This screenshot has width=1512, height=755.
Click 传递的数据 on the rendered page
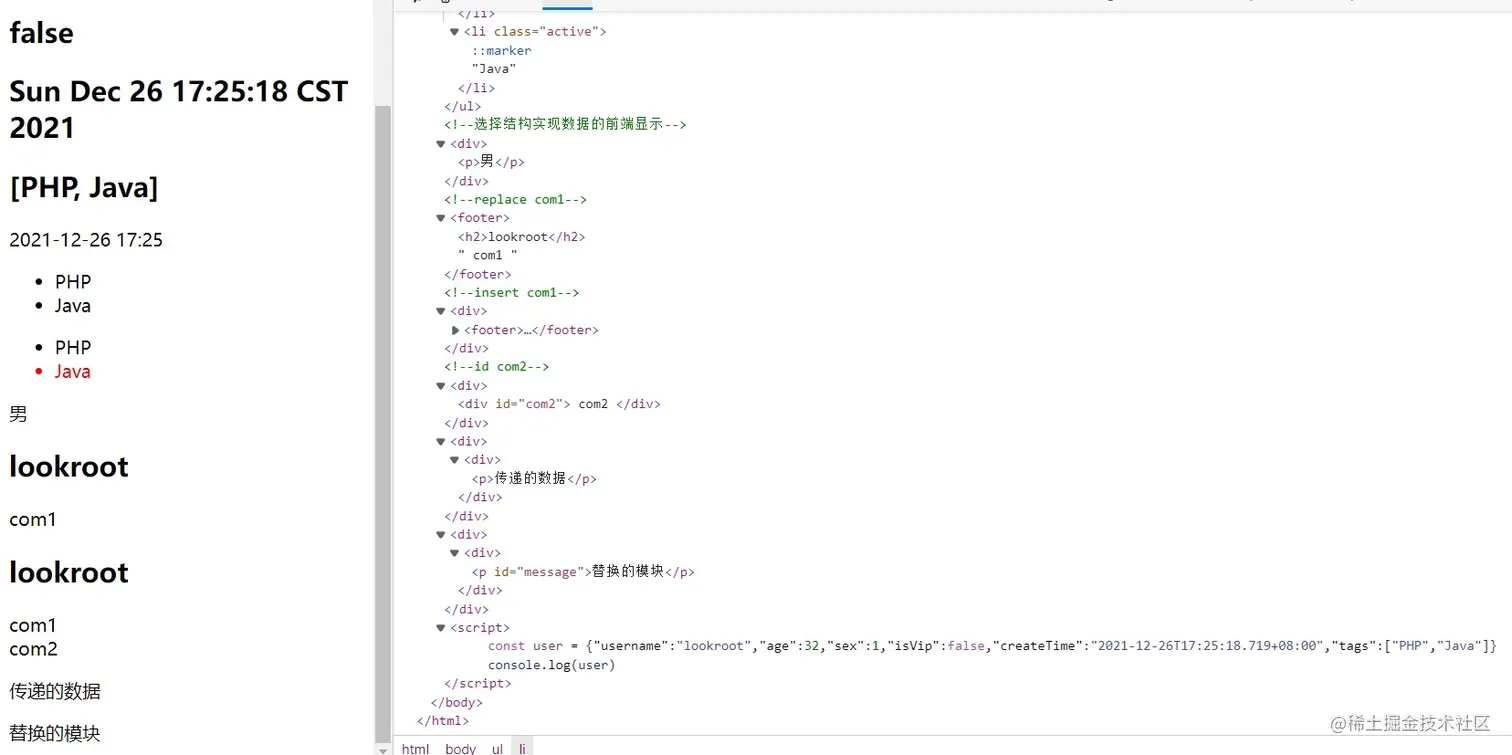[x=55, y=691]
